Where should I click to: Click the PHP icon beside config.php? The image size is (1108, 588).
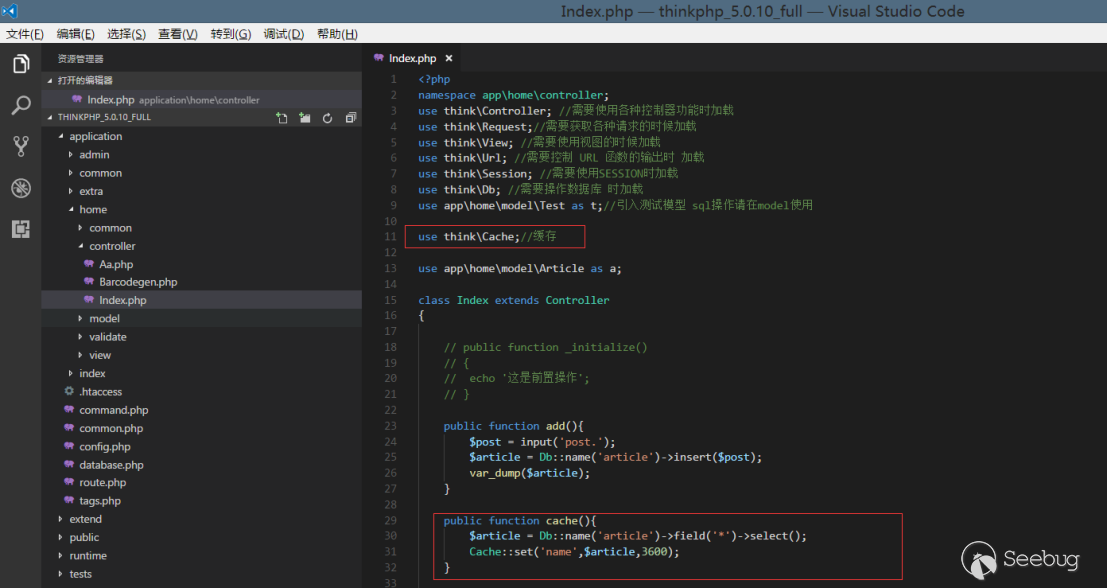69,447
